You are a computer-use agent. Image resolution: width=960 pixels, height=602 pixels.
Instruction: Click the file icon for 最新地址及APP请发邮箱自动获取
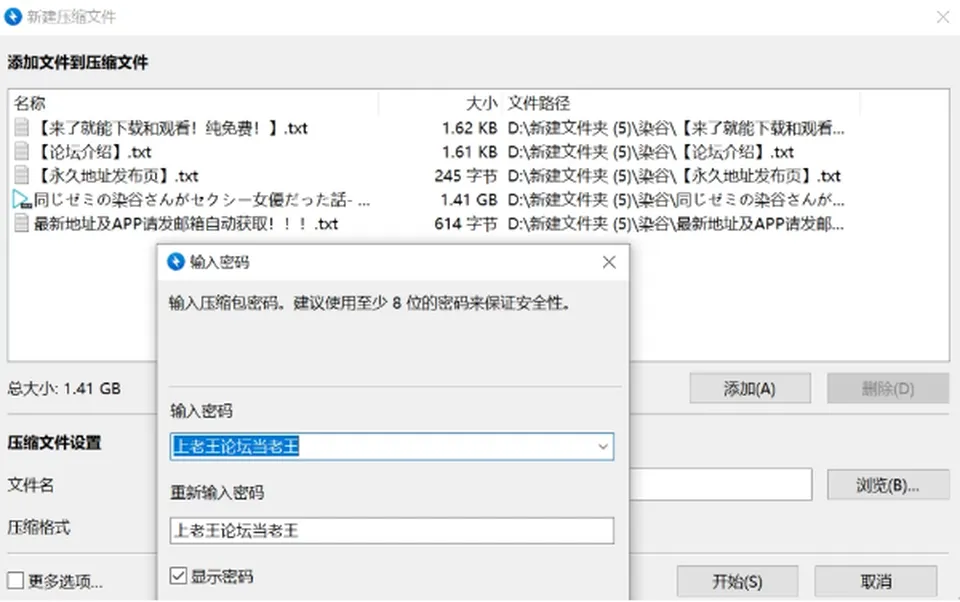[x=21, y=224]
